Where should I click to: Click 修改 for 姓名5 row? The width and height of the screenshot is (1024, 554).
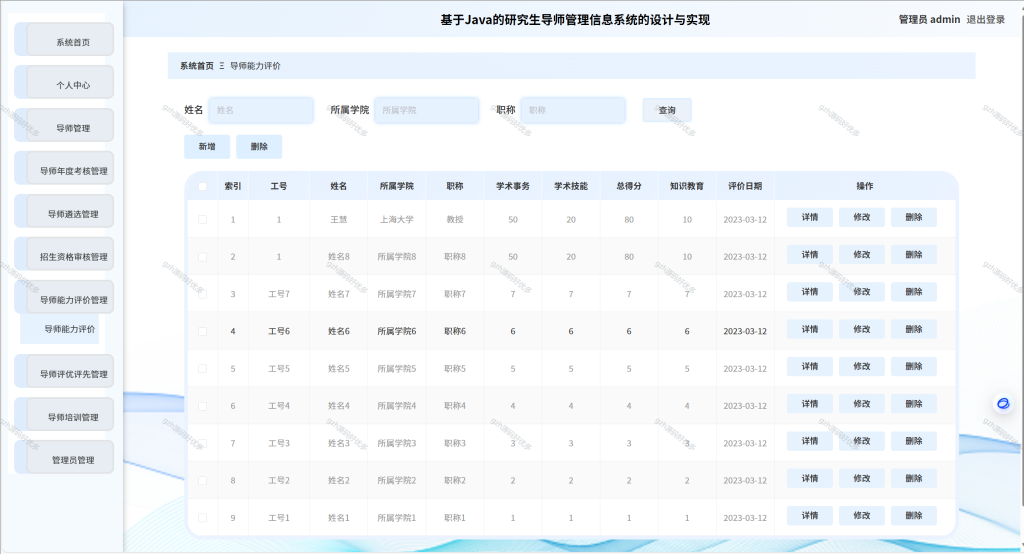pyautogui.click(x=861, y=366)
